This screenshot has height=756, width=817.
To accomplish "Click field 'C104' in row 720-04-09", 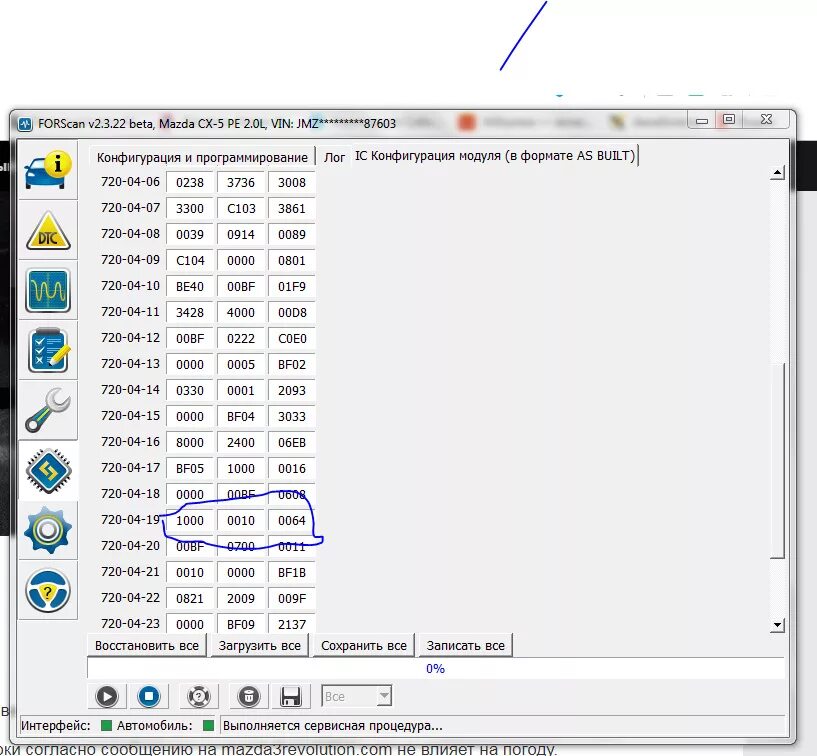I will [190, 261].
